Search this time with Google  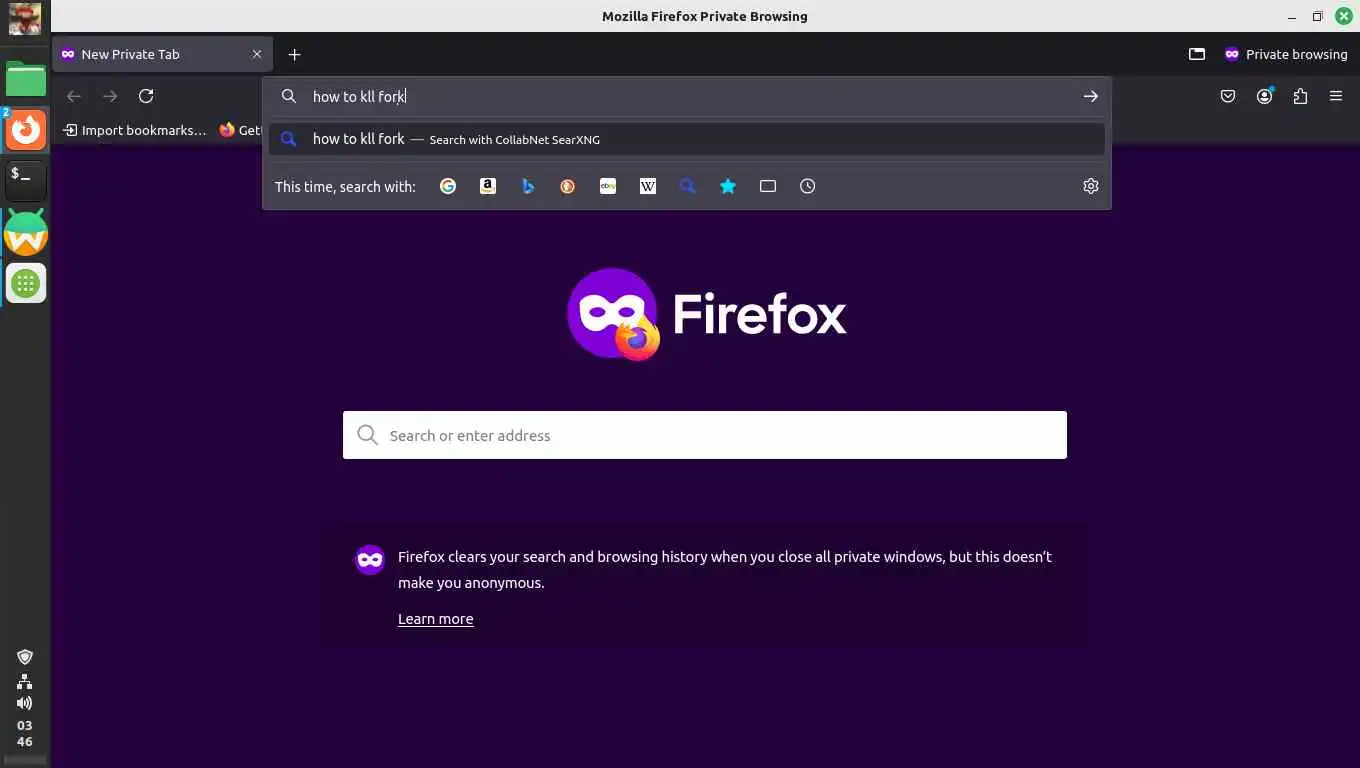coord(448,186)
